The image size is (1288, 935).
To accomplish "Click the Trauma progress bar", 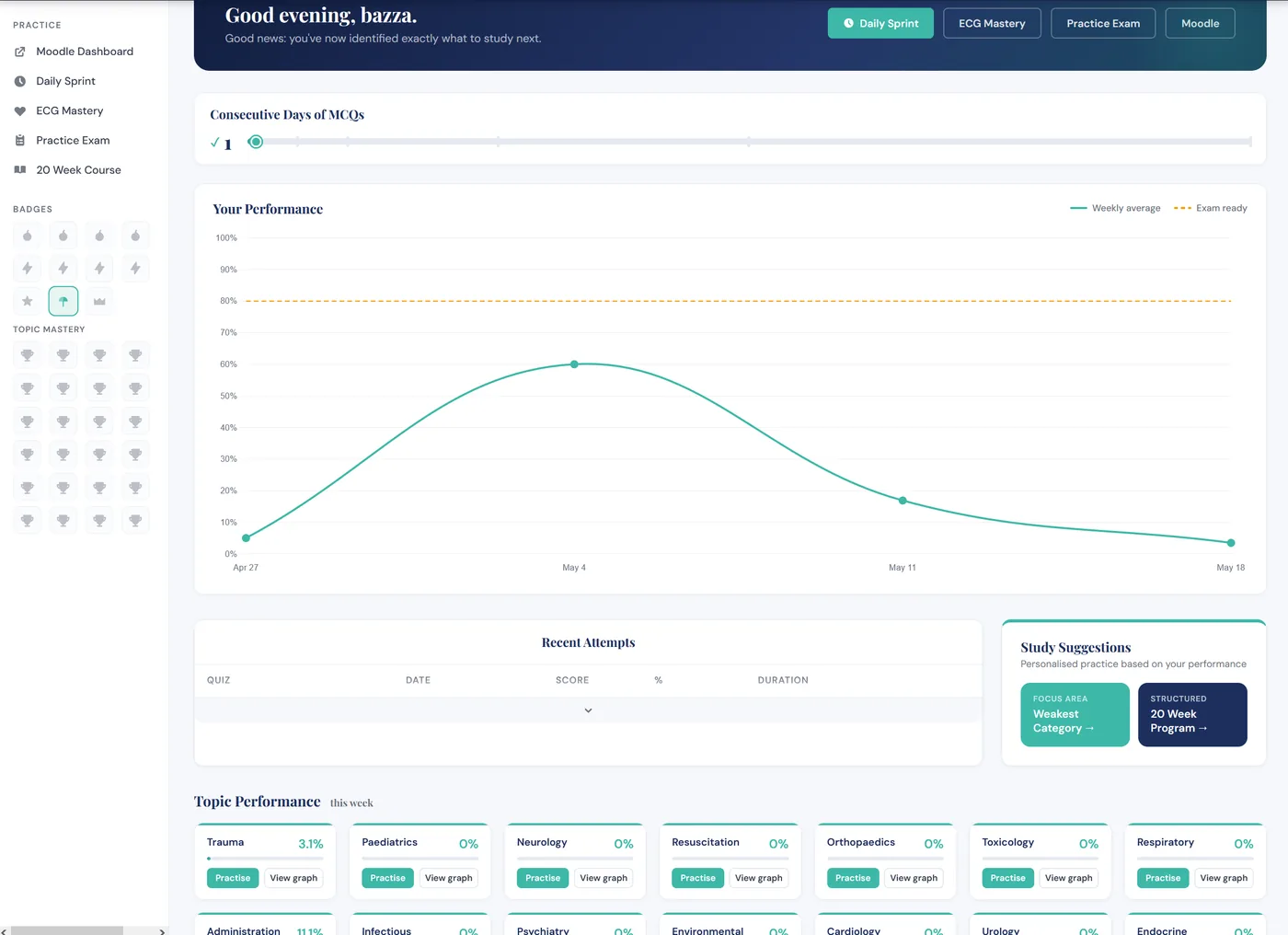I will (x=265, y=859).
